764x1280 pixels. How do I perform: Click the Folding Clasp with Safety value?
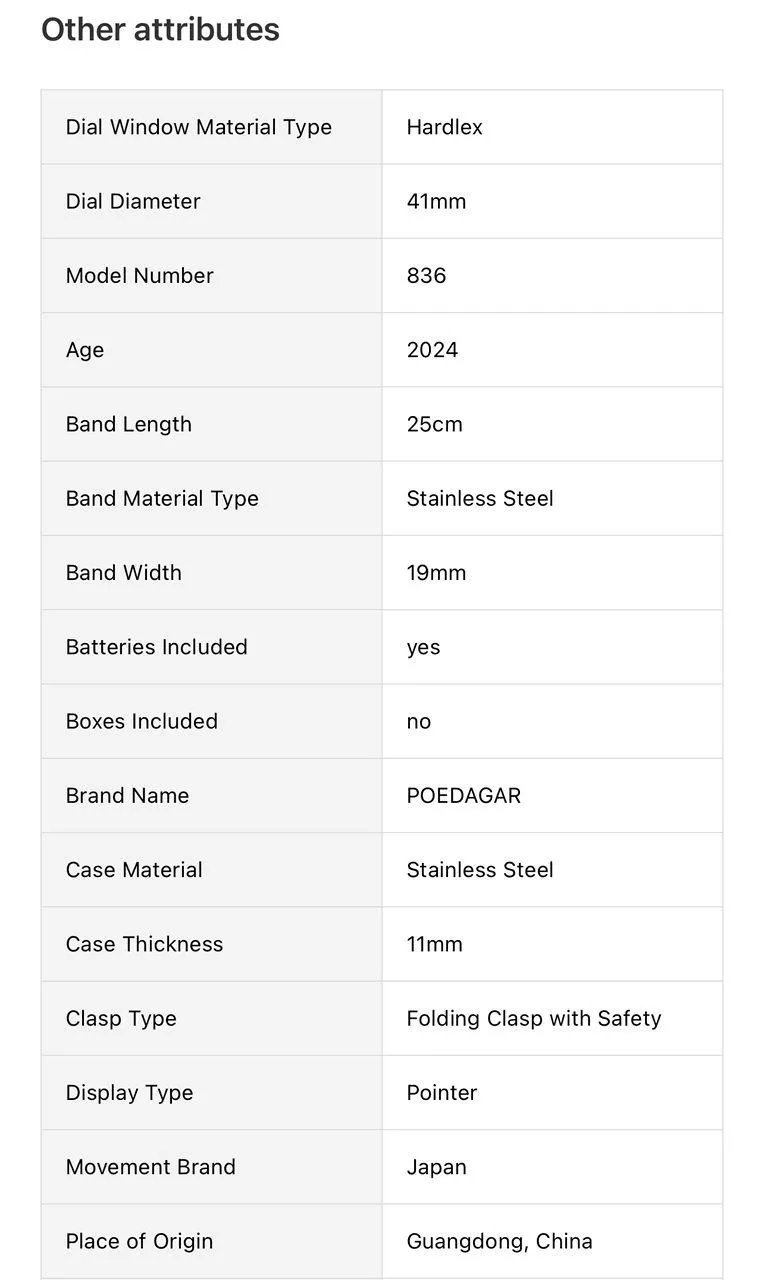point(533,1018)
